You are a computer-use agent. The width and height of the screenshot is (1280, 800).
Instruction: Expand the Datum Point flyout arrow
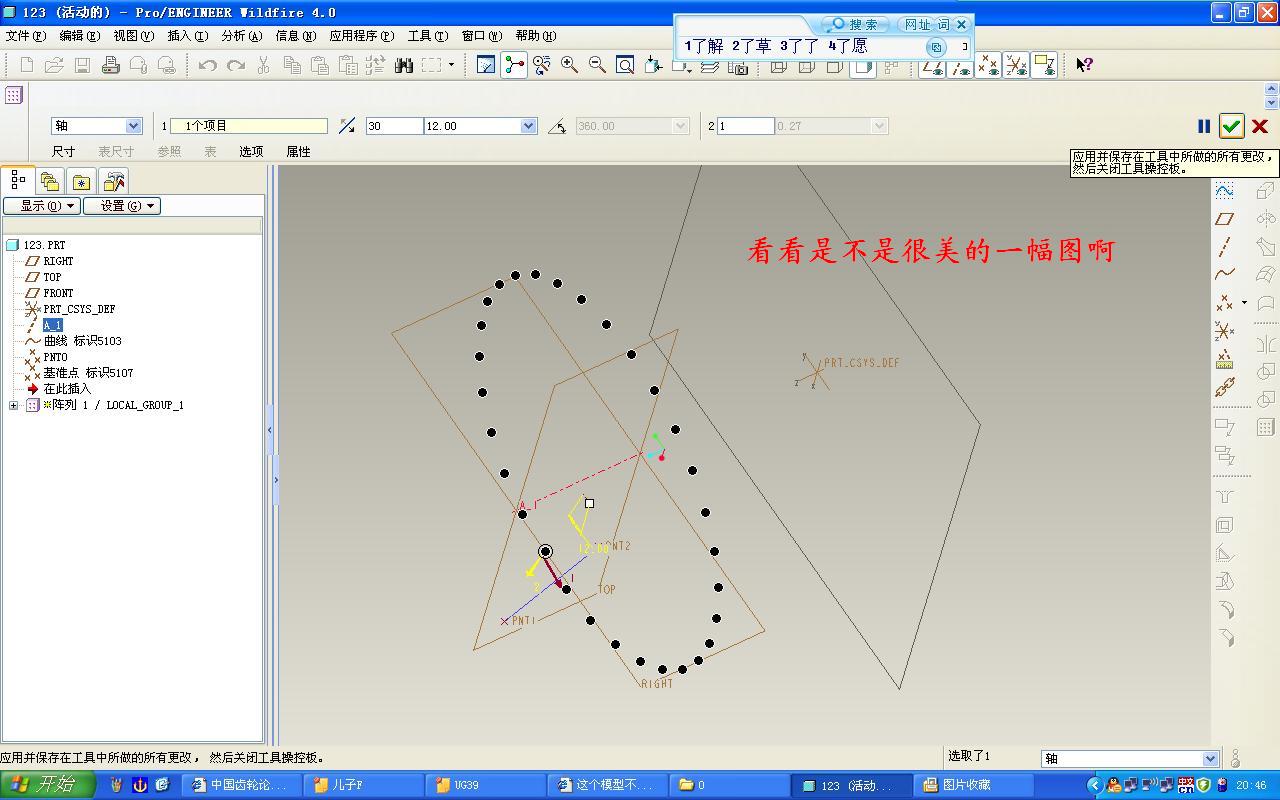coord(1244,302)
